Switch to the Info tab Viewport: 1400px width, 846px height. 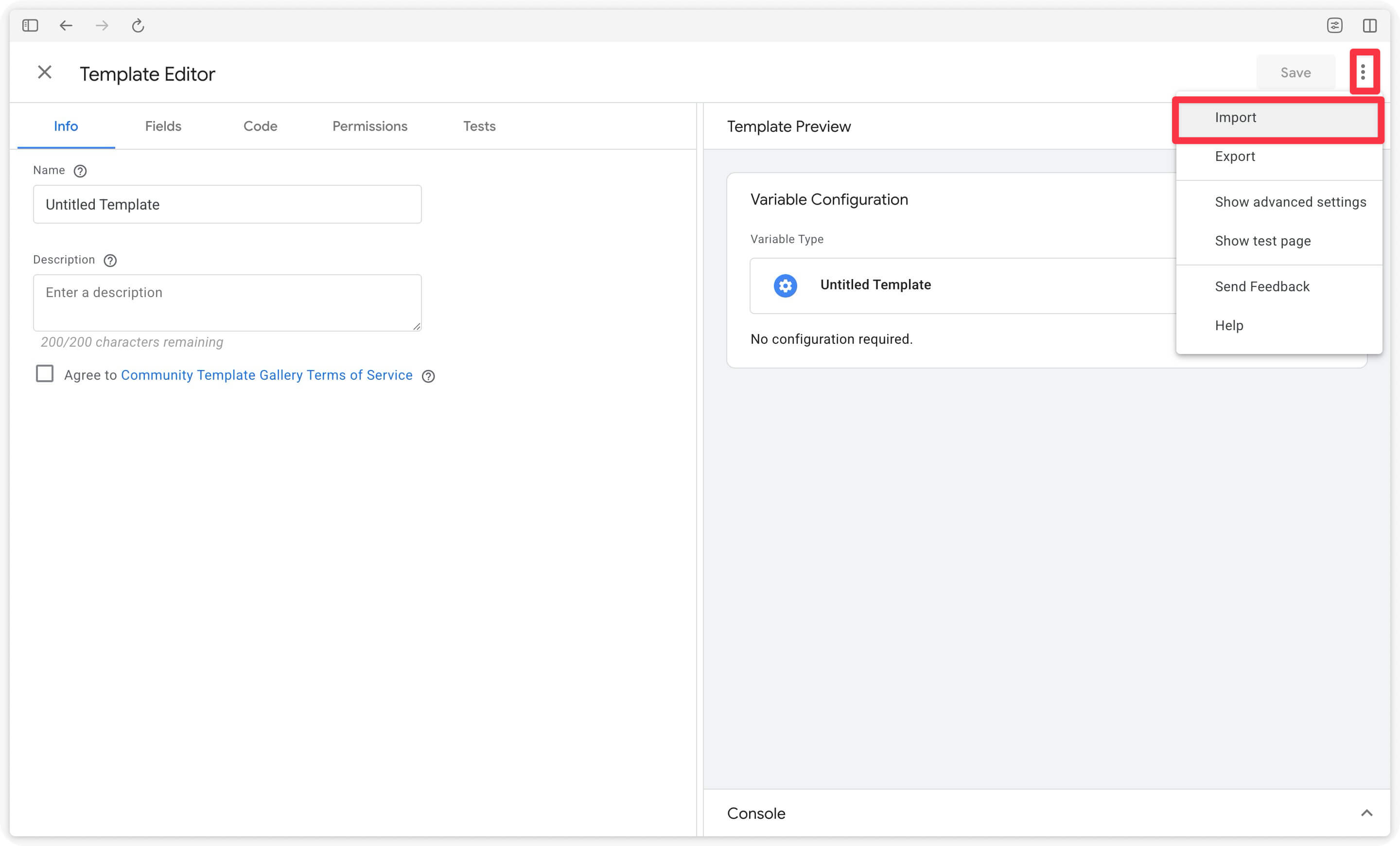[x=66, y=126]
